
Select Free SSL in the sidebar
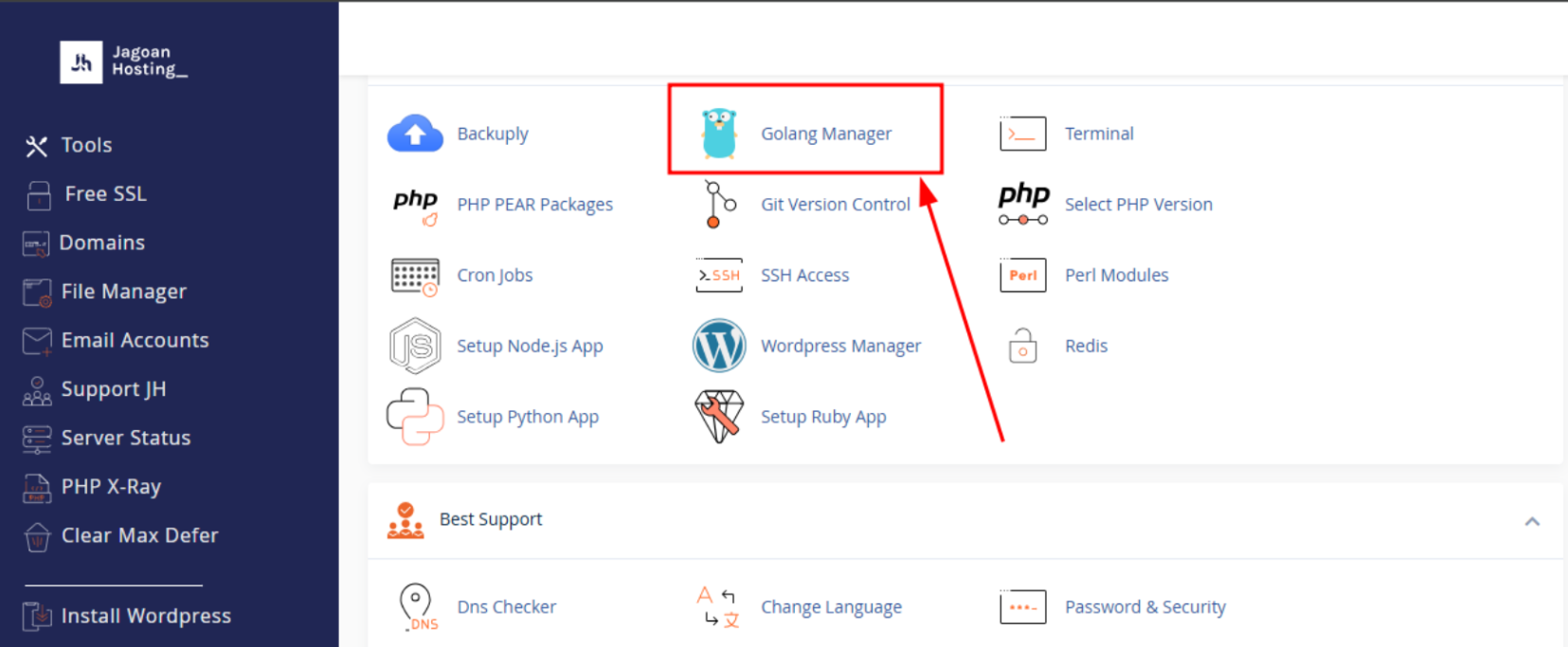[105, 194]
